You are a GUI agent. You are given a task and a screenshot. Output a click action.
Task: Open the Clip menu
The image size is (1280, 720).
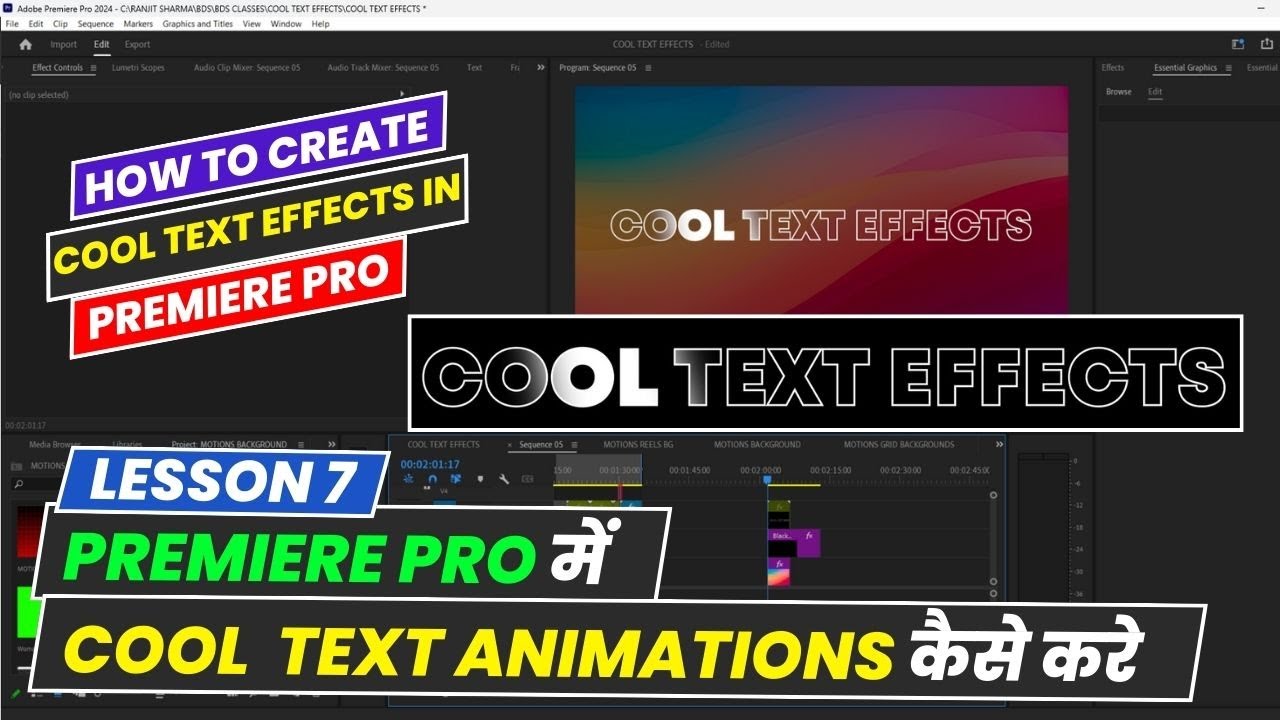[x=61, y=23]
